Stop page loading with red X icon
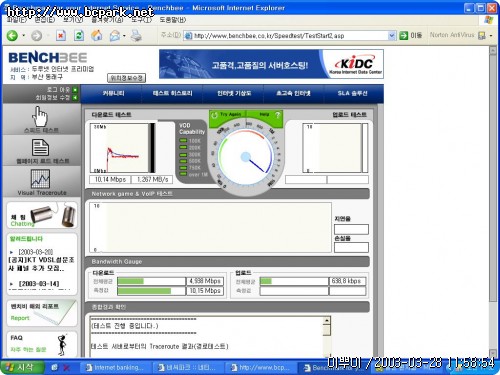Screen dimensions: 500x375 click(x=61, y=35)
